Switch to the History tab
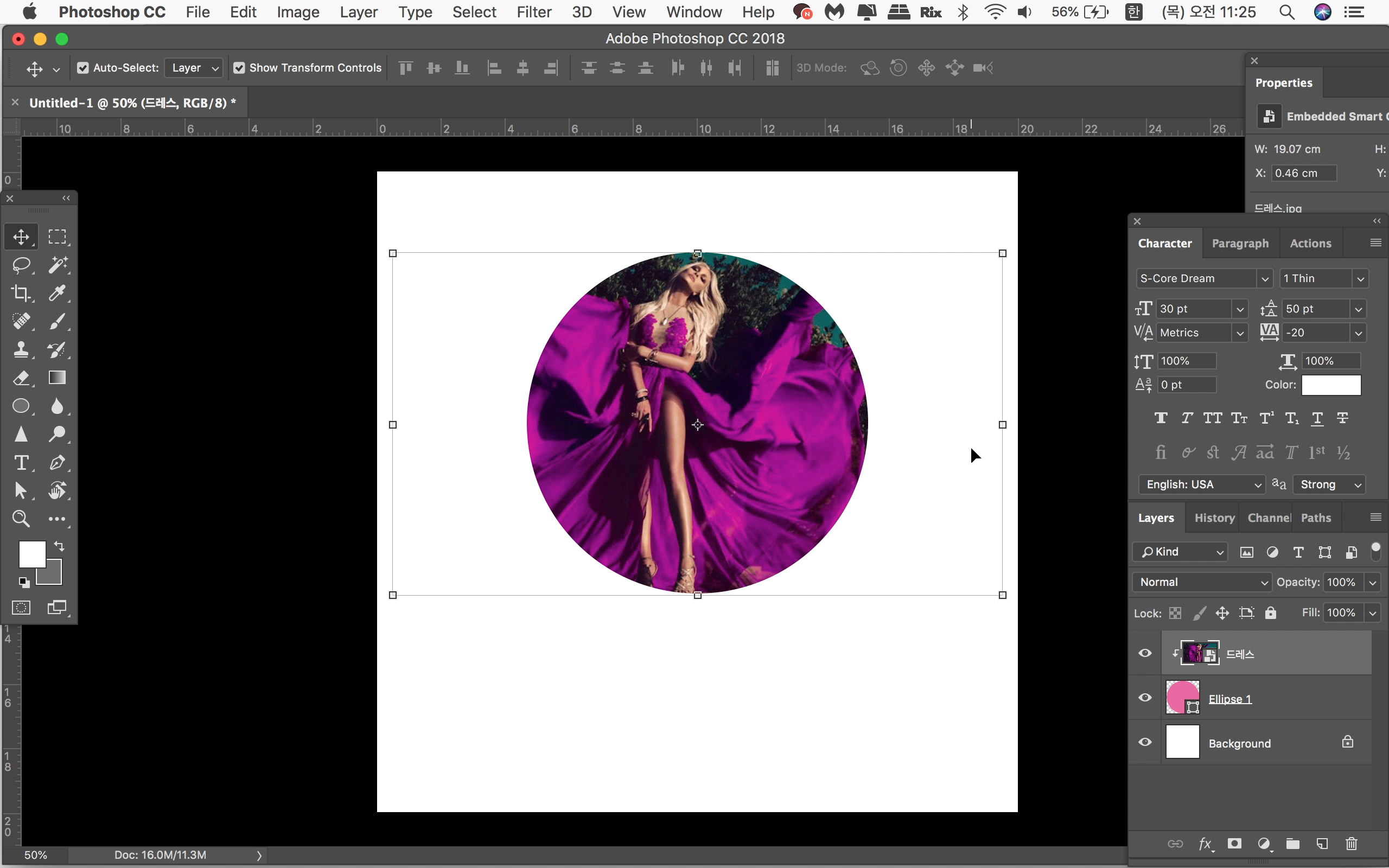This screenshot has height=868, width=1389. coord(1214,518)
